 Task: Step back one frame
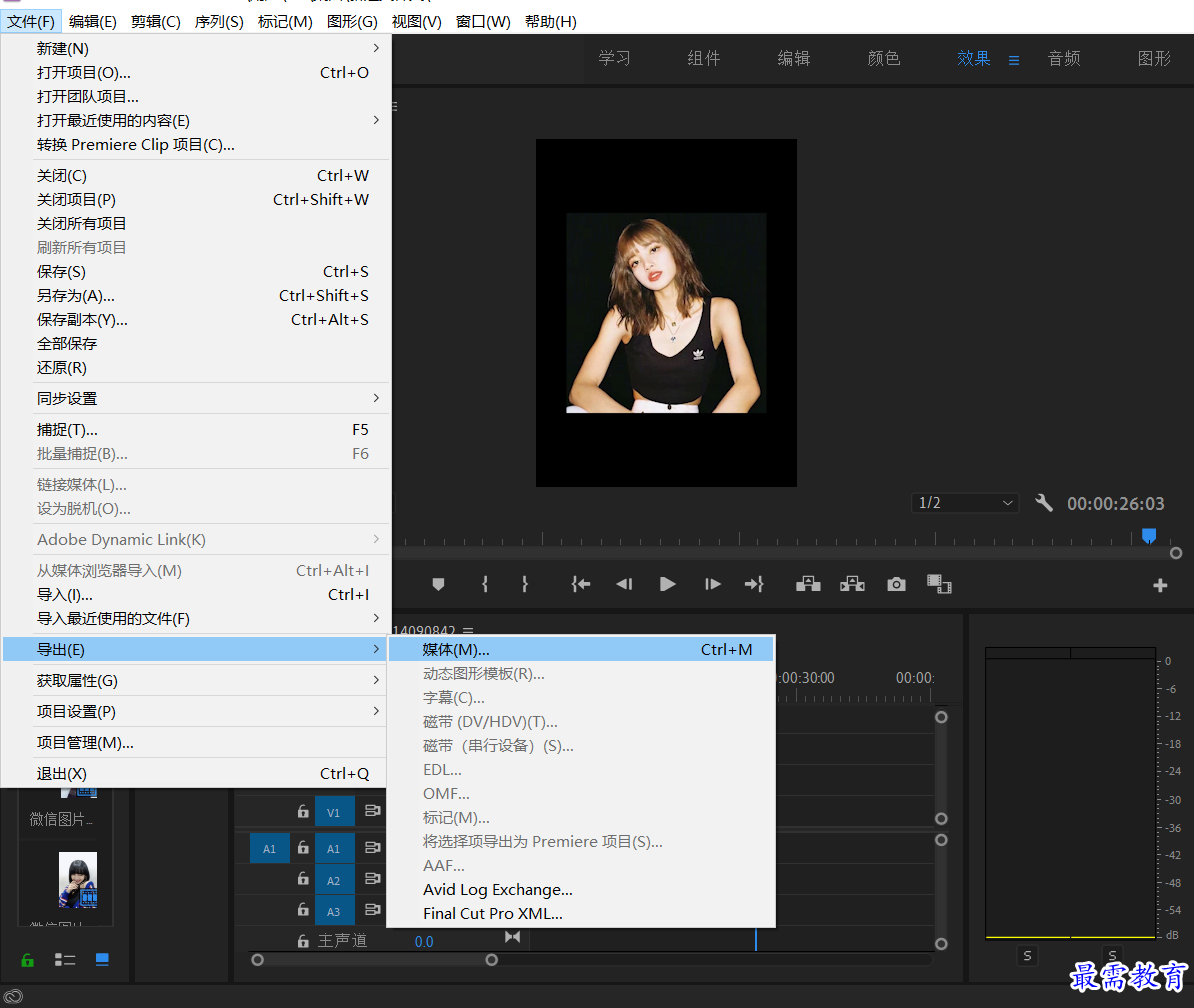[x=624, y=584]
